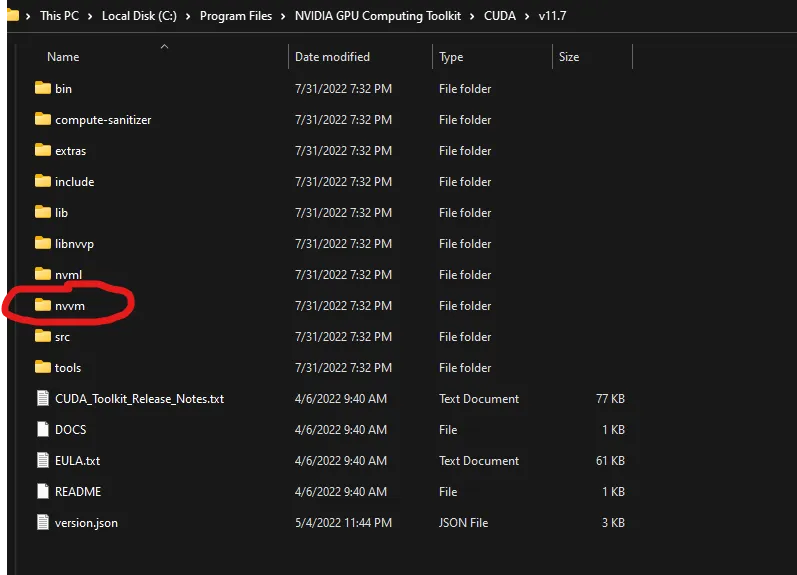Click the v11.7 breadcrumb segment
Screen dimensions: 797x575
pos(553,16)
